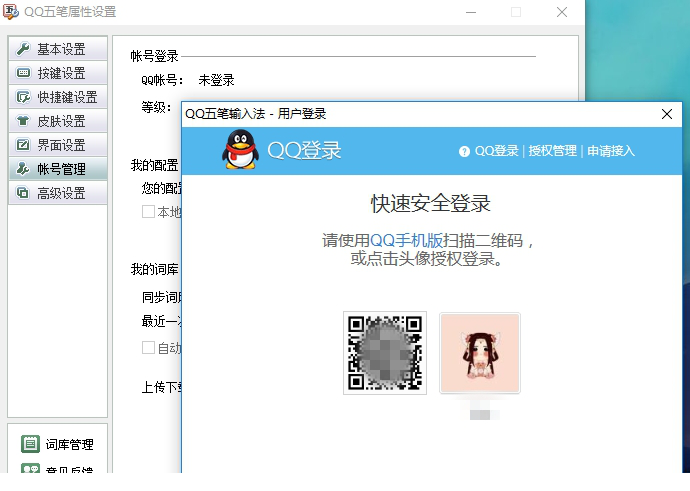Click the shortcut icon beside 快捷键设置
The width and height of the screenshot is (690, 491).
point(22,97)
